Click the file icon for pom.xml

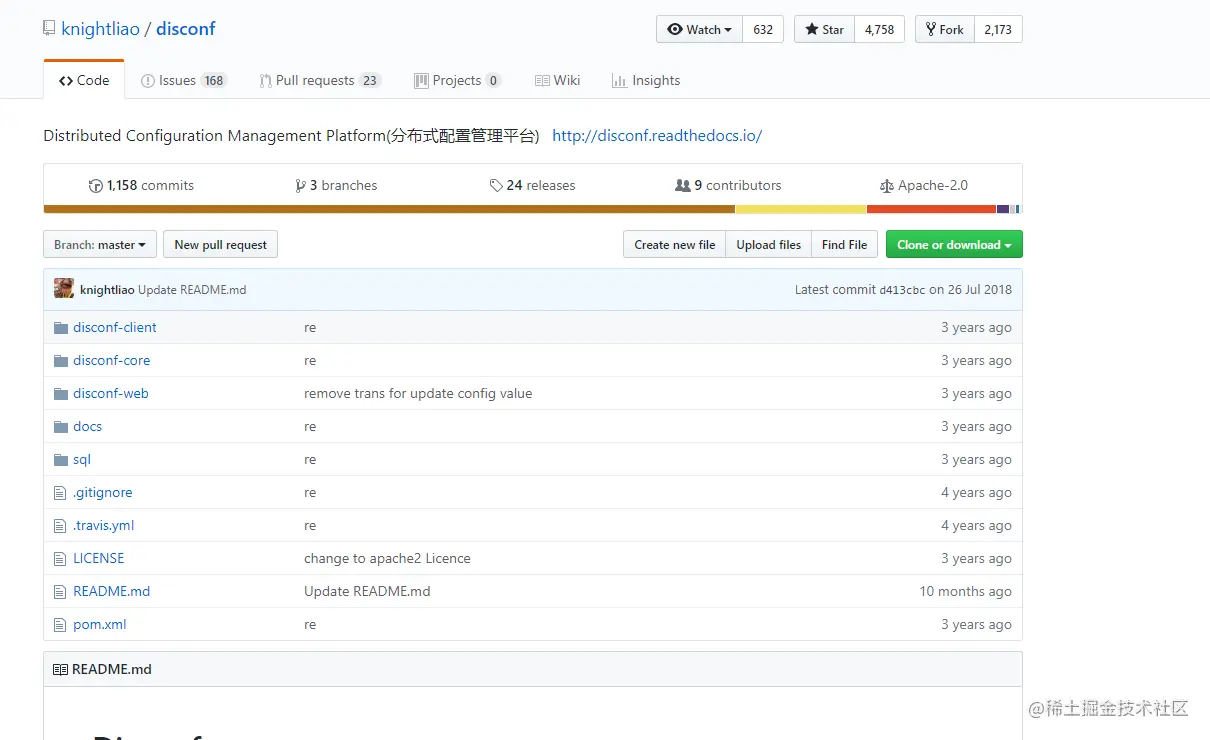[x=60, y=624]
